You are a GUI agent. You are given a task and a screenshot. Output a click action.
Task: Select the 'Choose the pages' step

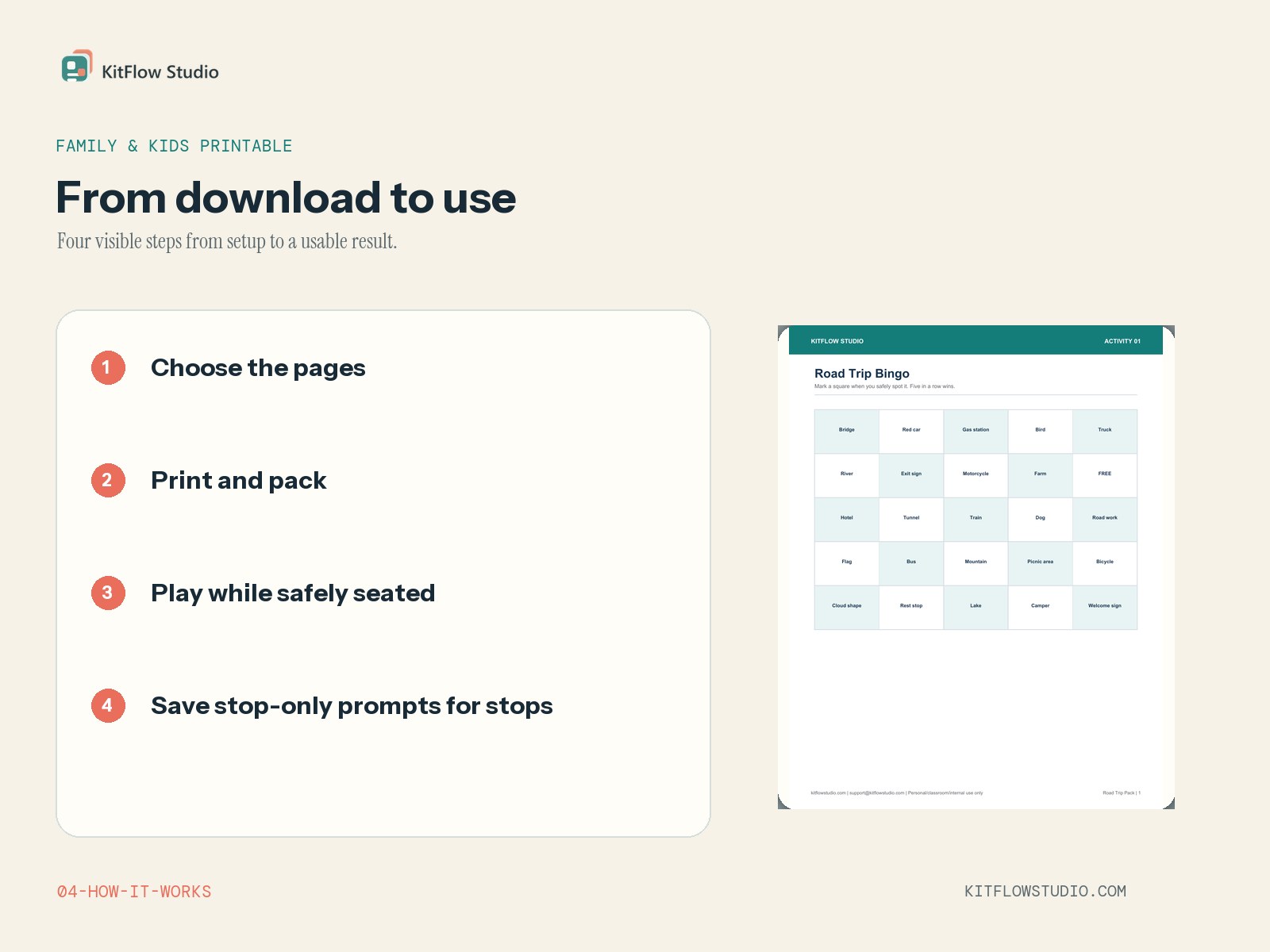[x=258, y=368]
